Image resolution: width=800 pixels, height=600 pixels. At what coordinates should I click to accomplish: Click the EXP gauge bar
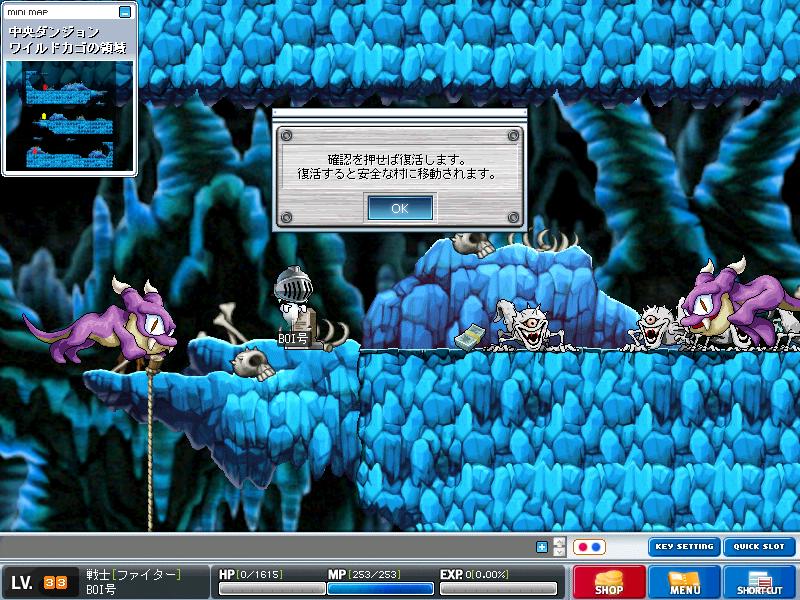pos(498,589)
